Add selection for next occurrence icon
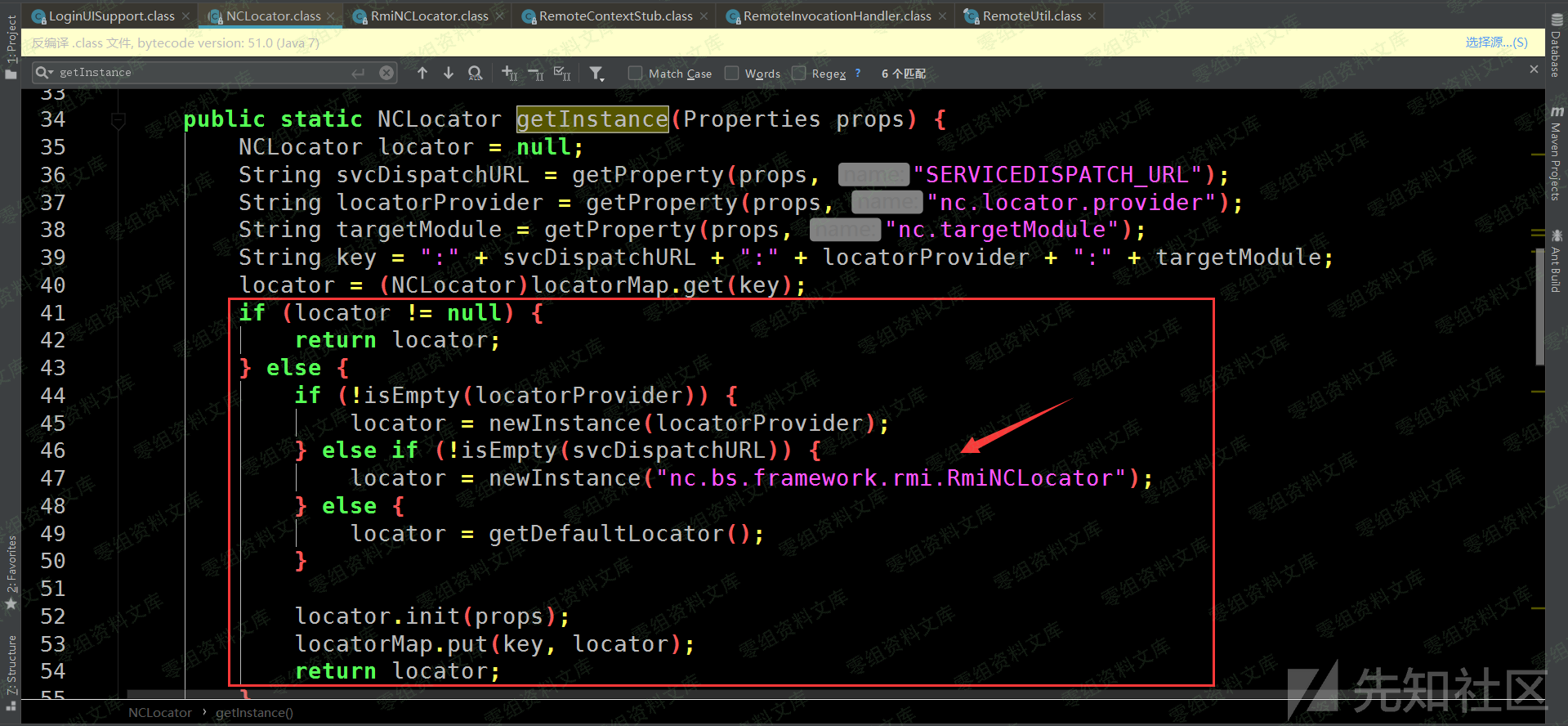 pos(509,74)
